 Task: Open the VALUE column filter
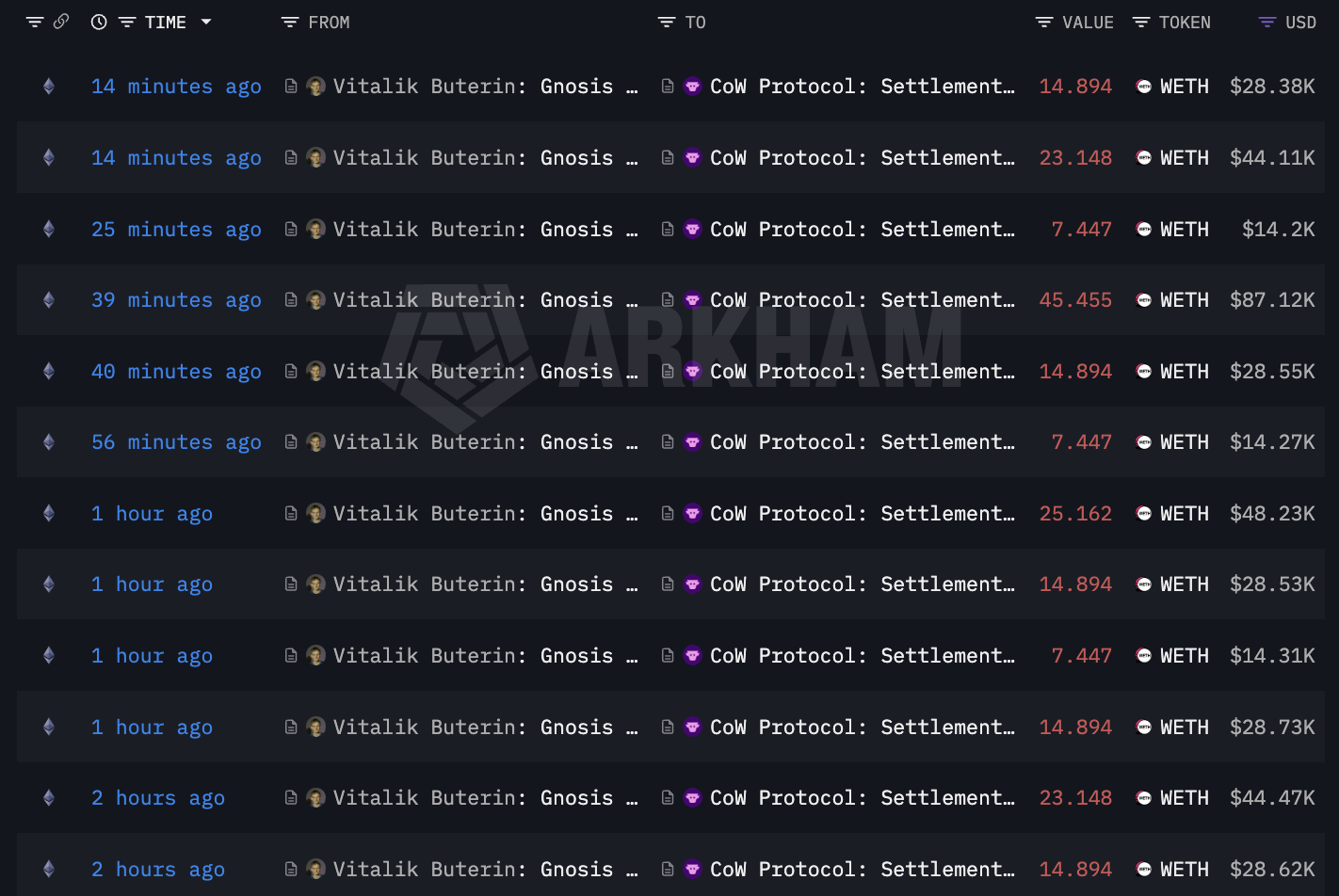(x=1044, y=23)
